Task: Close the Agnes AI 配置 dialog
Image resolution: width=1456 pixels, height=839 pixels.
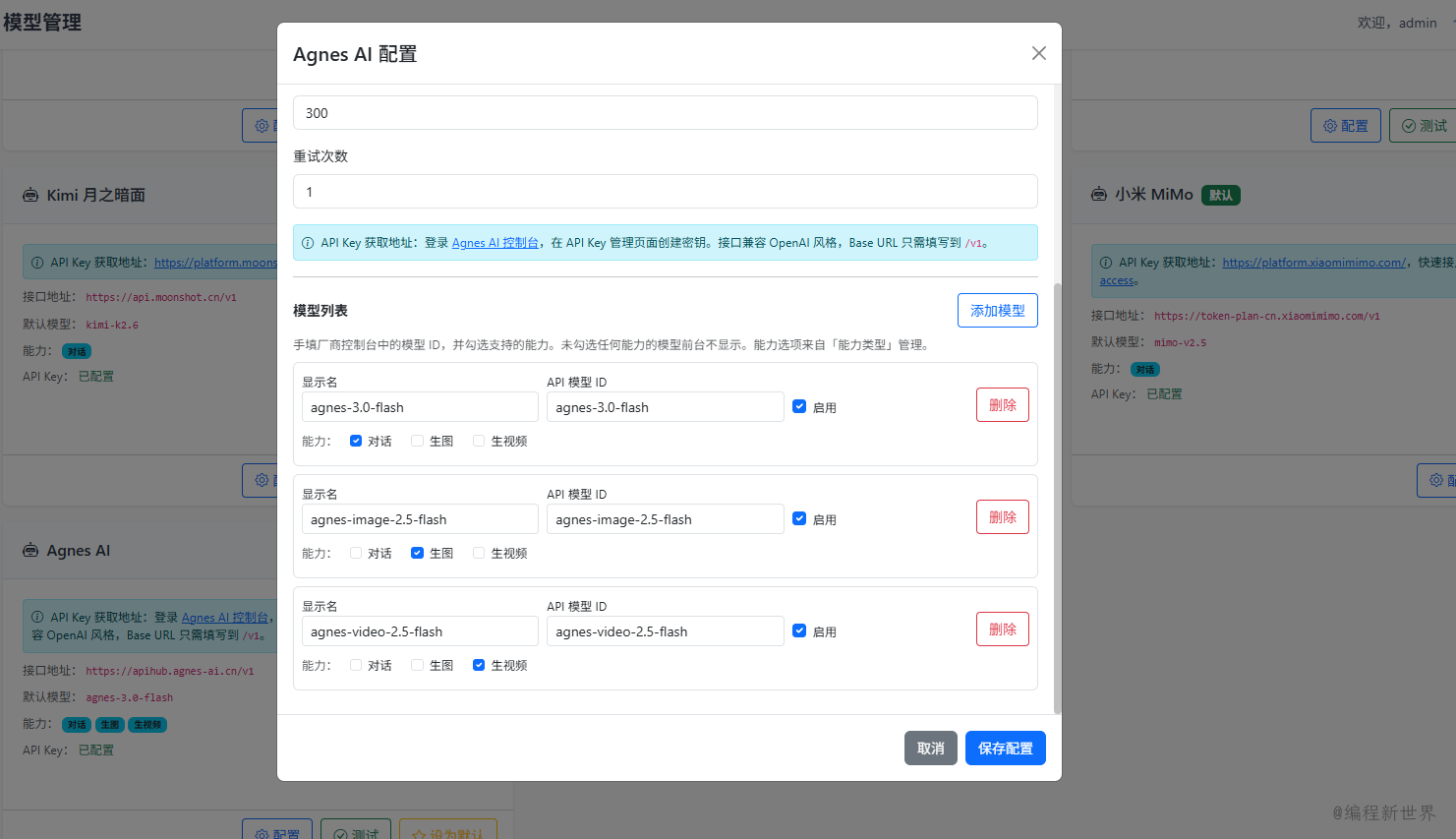Action: pyautogui.click(x=1039, y=53)
